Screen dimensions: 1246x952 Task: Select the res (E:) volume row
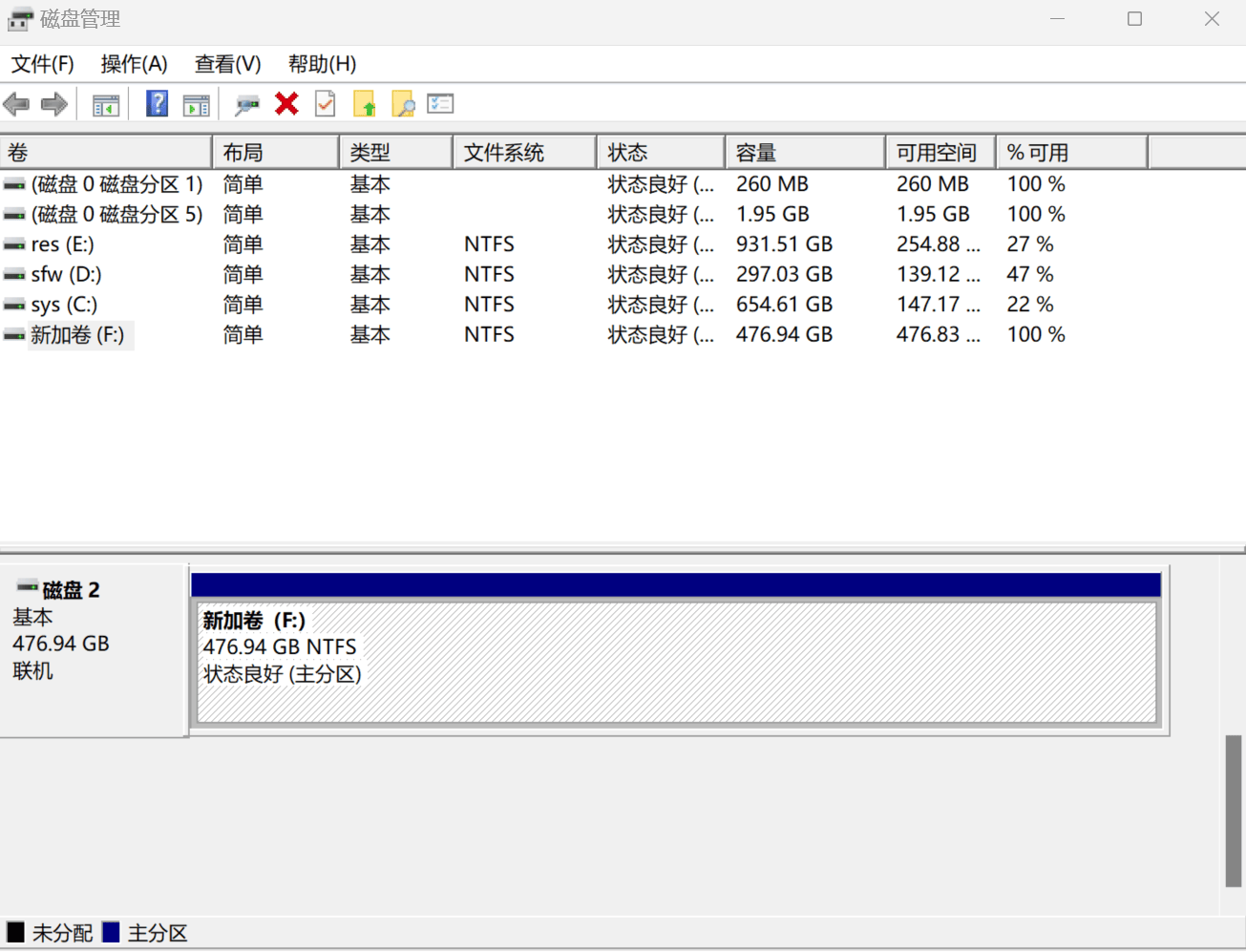pos(62,244)
